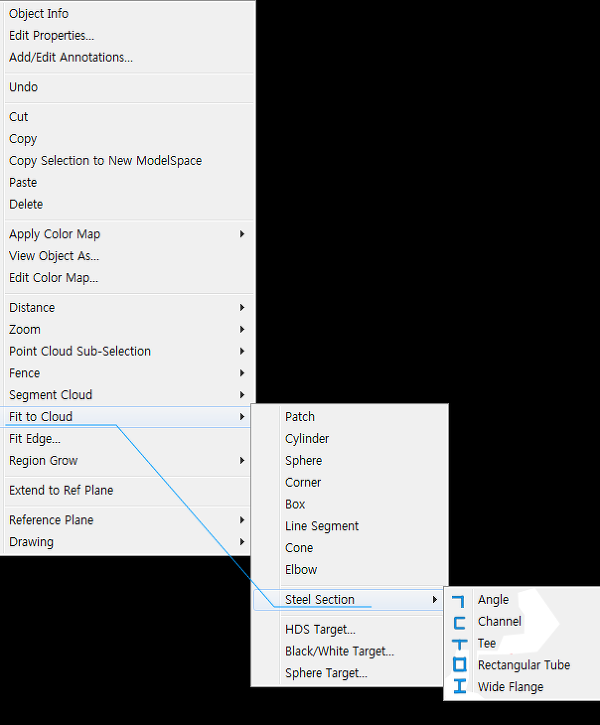Choose Sphere Target...

point(326,673)
